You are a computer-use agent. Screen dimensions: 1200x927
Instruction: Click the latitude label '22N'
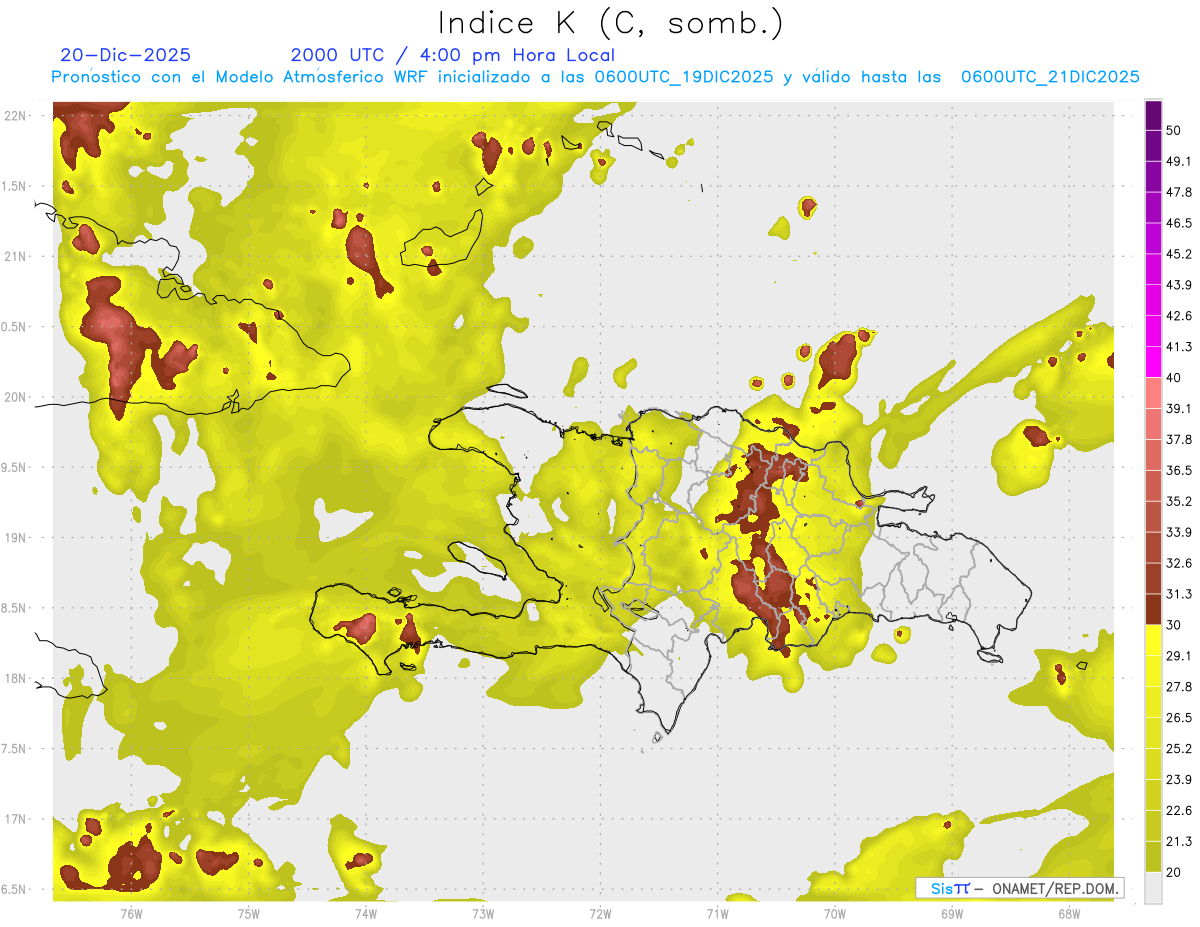click(x=15, y=116)
